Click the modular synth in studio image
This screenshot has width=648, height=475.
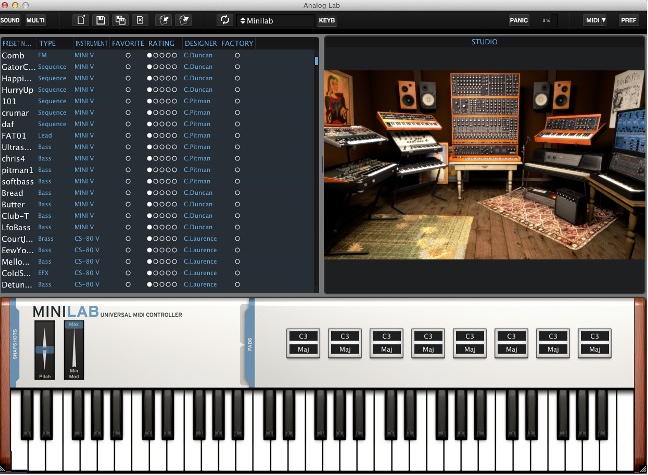point(484,116)
